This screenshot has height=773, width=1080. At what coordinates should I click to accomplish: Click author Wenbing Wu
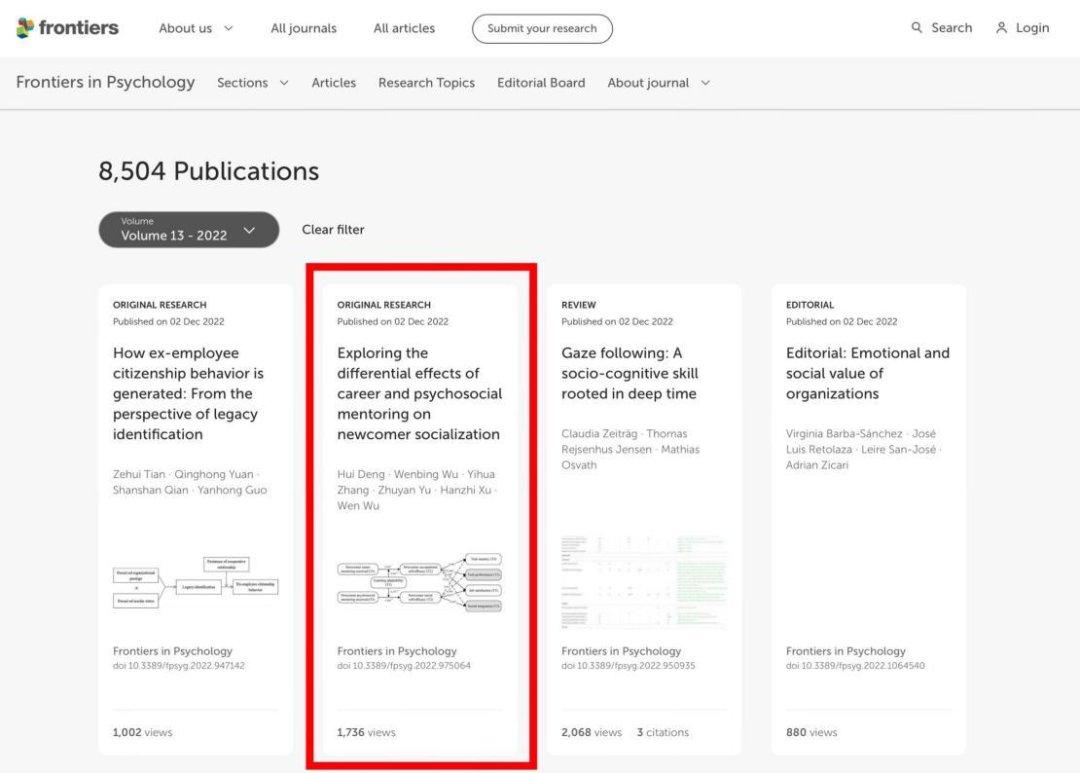426,474
